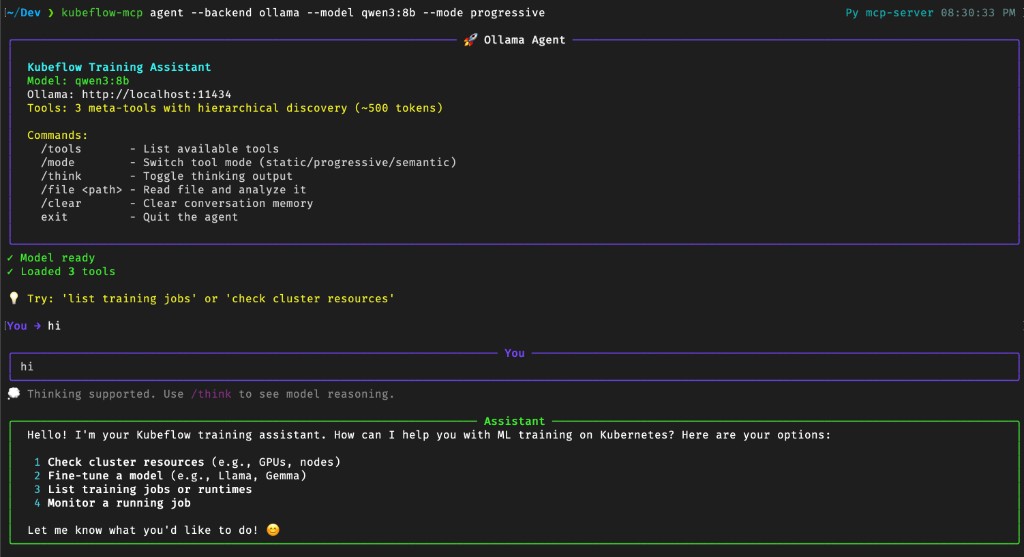Viewport: 1024px width, 557px height.
Task: Click kubeflow-mcp command in shell prompt
Action: tap(102, 12)
